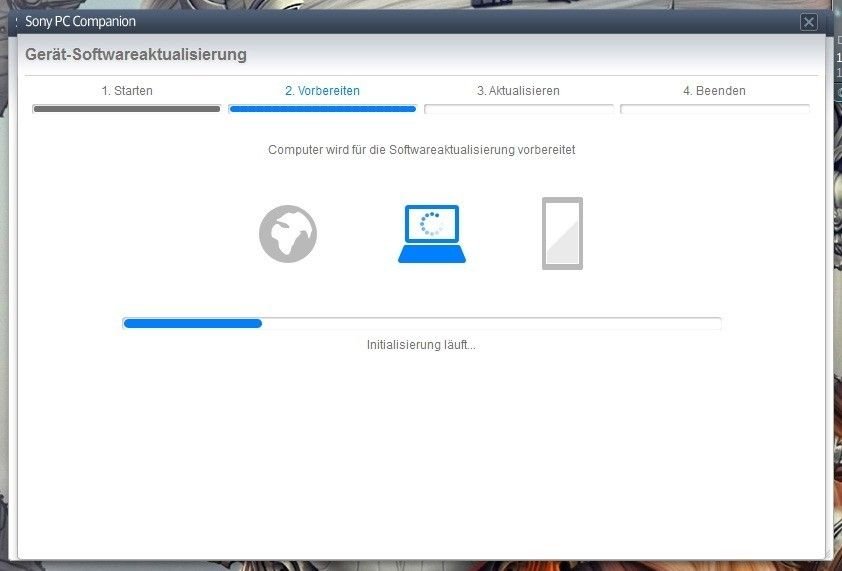Viewport: 842px width, 571px height.
Task: Select the '1. Starten' step
Action: [127, 91]
